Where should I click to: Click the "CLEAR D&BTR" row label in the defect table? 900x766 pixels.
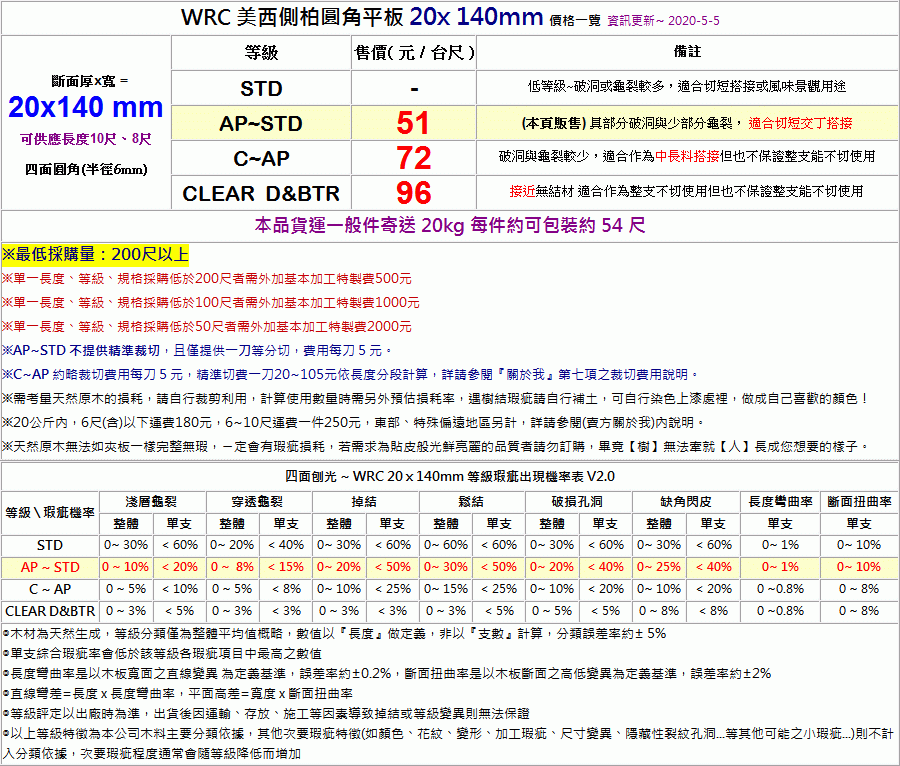pos(50,611)
